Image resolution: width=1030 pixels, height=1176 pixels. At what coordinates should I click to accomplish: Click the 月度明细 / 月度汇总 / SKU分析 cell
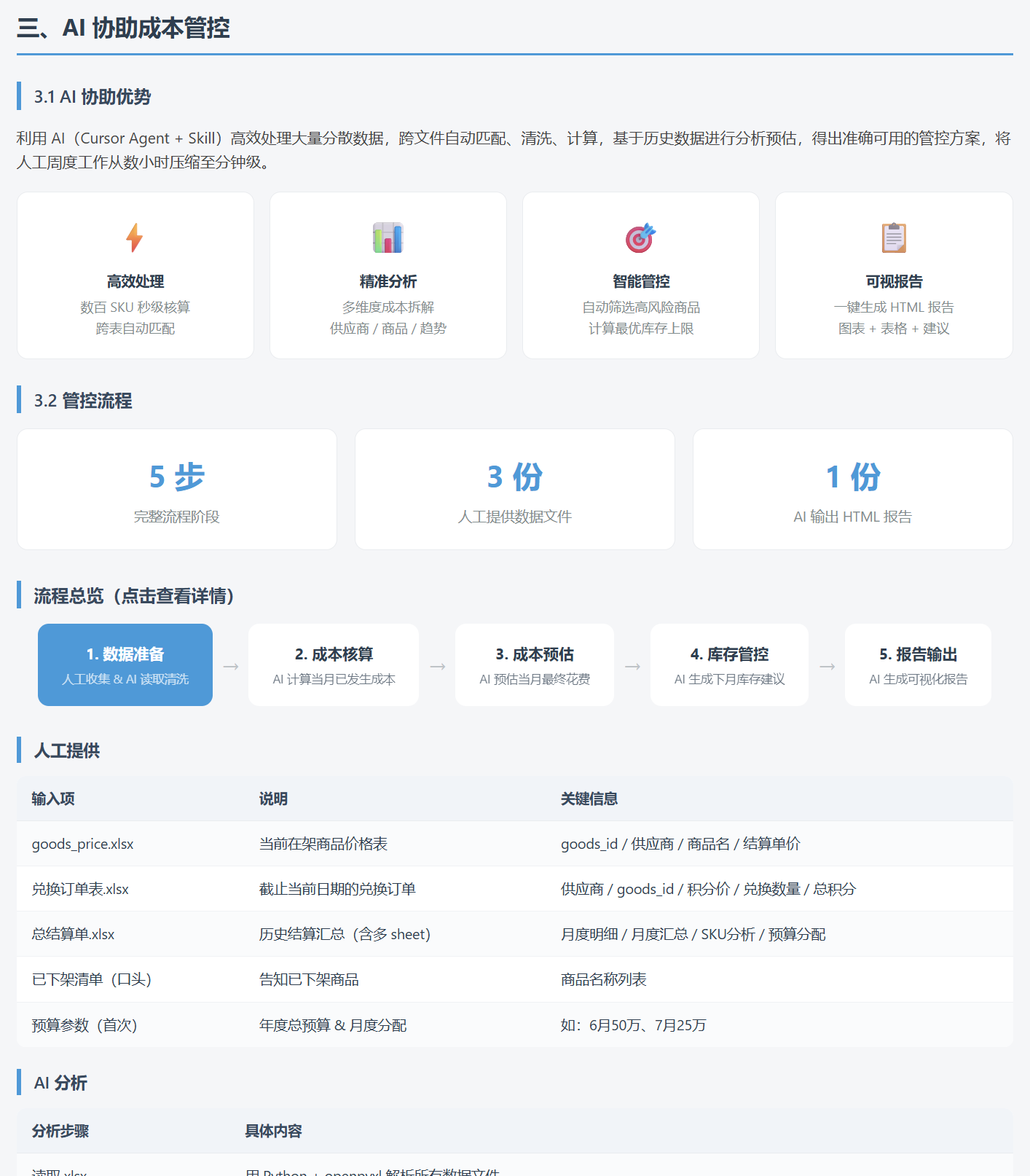(693, 934)
